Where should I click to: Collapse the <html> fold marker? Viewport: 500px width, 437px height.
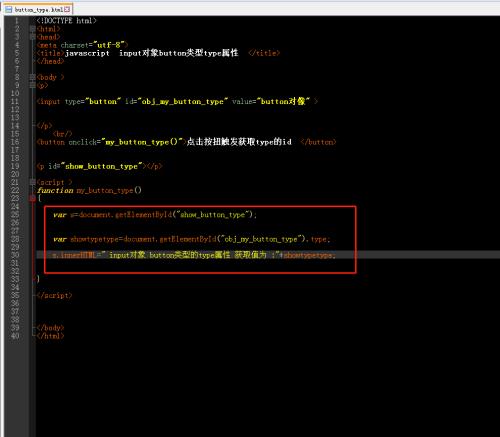tap(32, 29)
